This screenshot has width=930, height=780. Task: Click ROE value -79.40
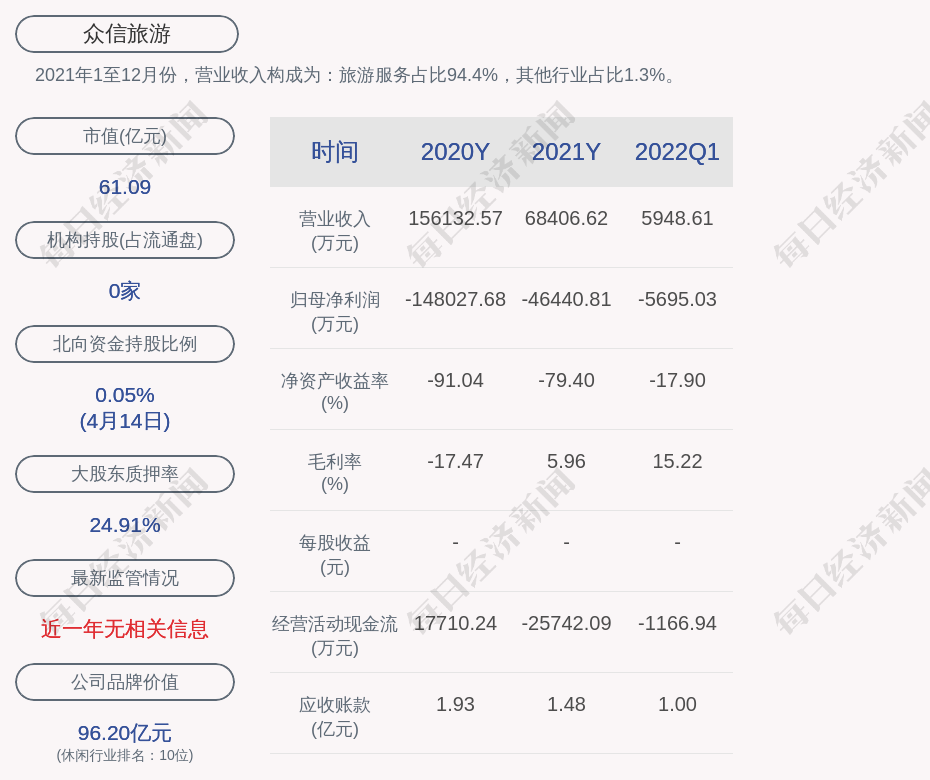(566, 380)
